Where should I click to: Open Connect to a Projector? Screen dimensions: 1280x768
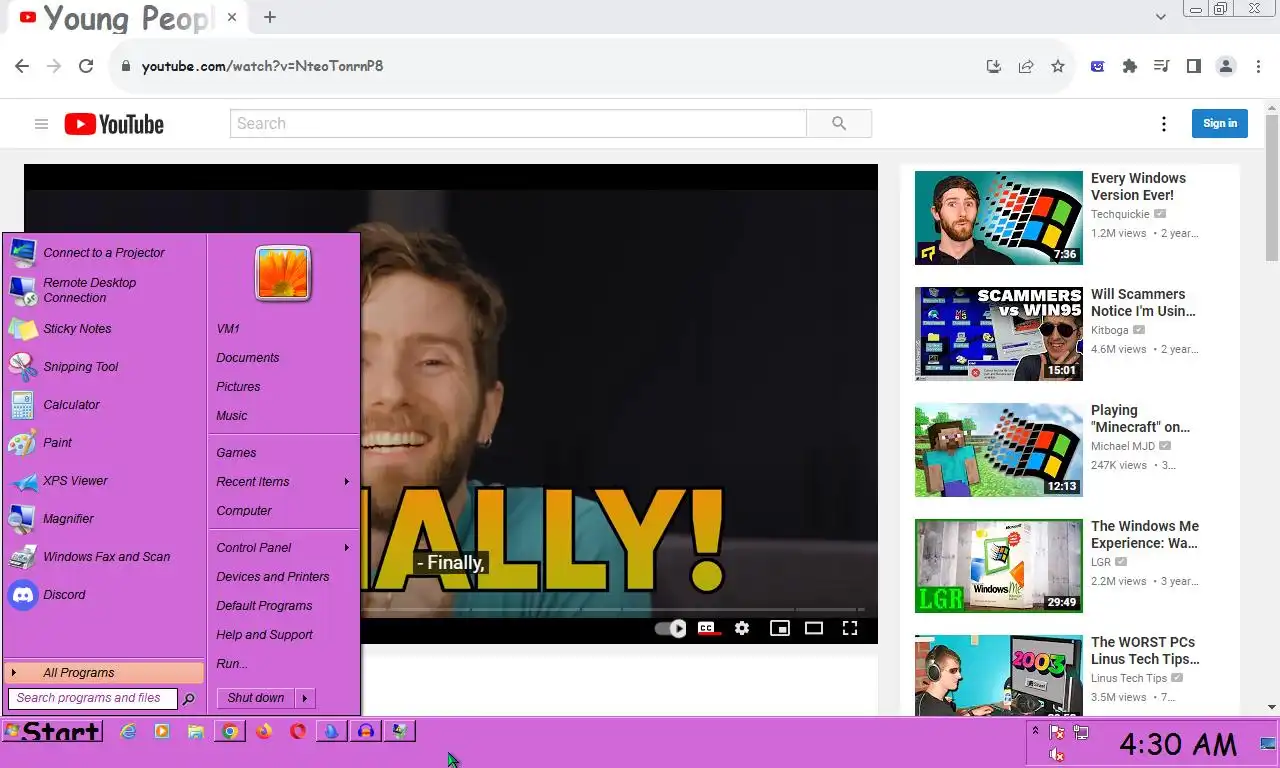click(x=104, y=253)
